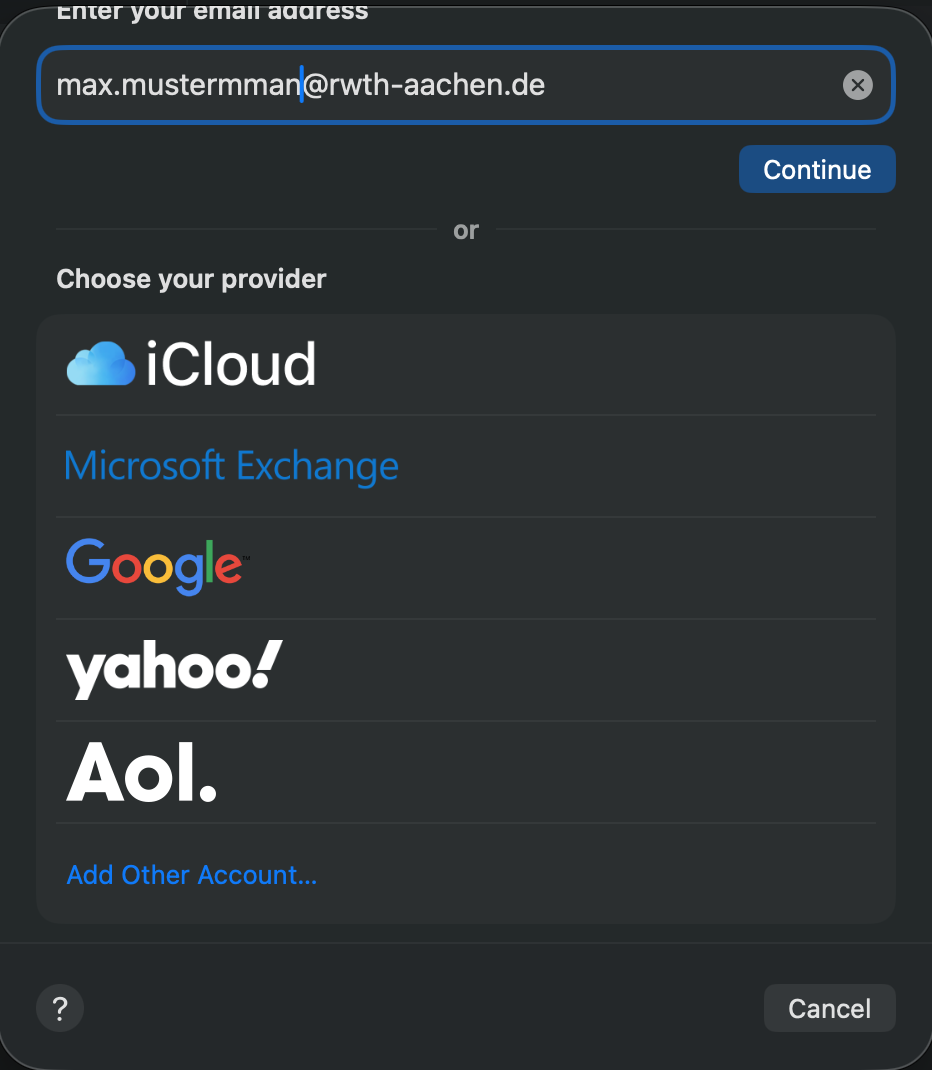Select the Yahoo provider logo
The height and width of the screenshot is (1070, 932).
[174, 669]
